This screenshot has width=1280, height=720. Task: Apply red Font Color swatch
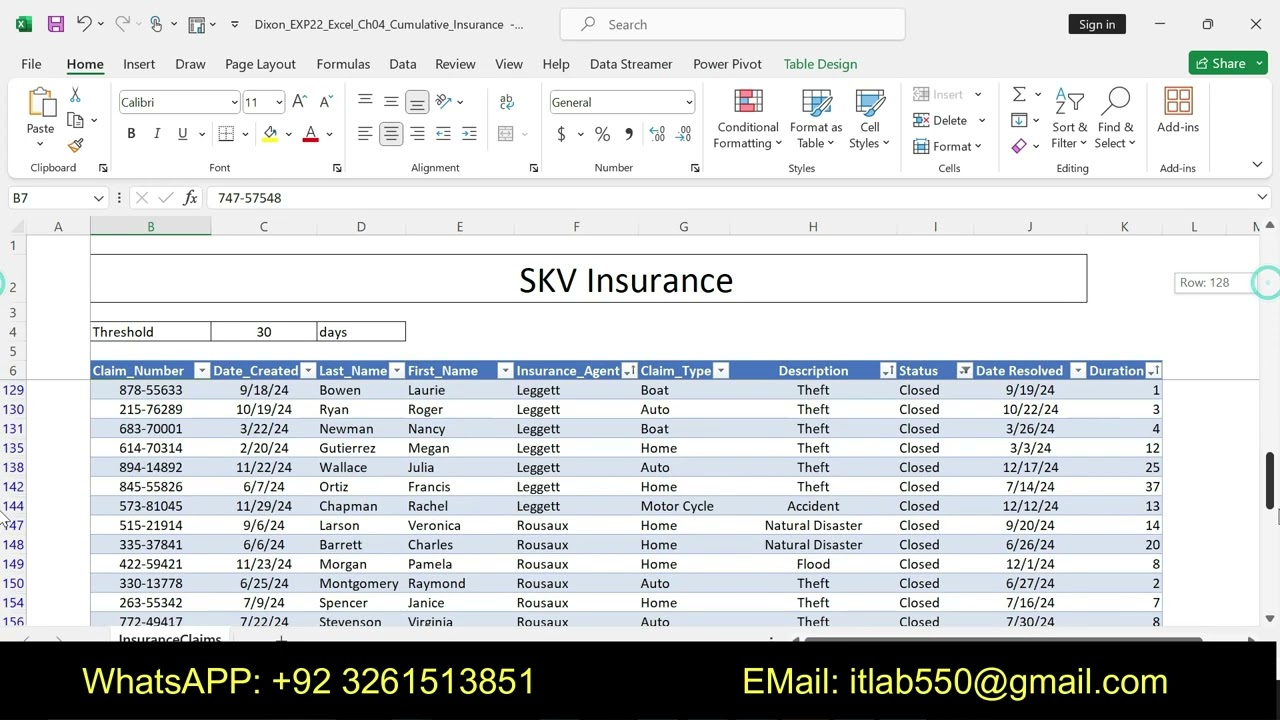tap(310, 134)
